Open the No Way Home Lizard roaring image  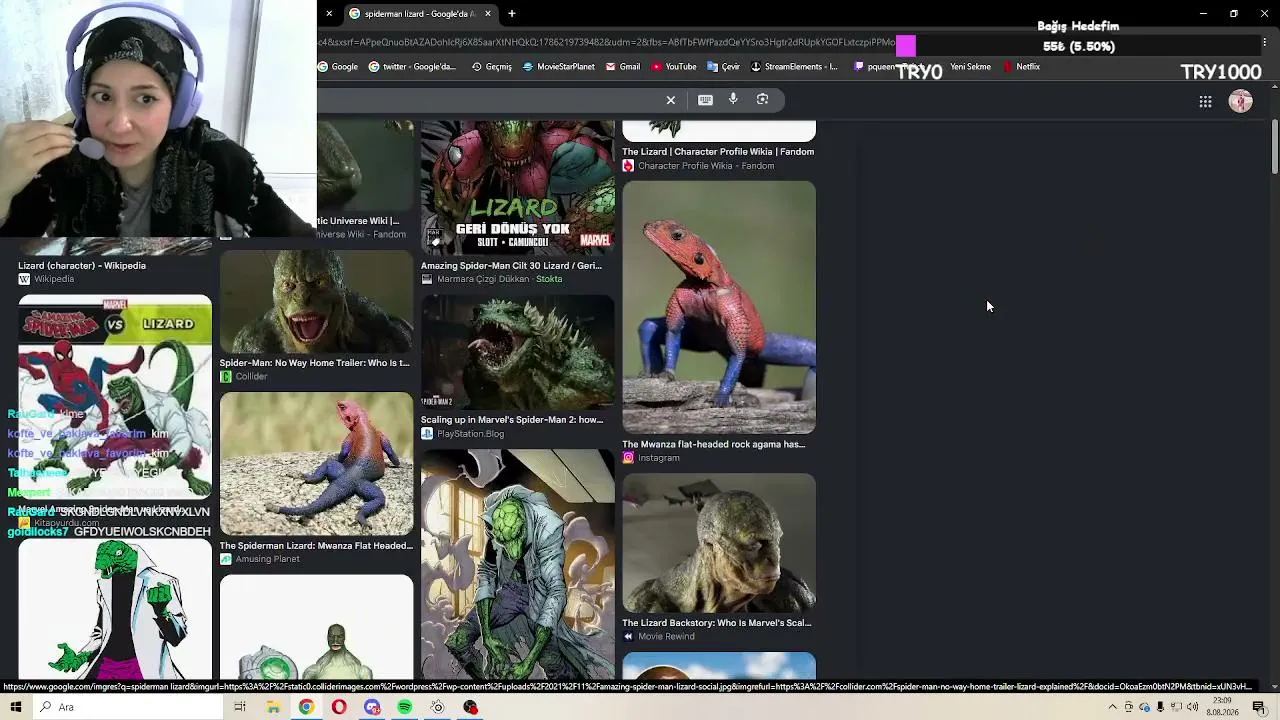(x=316, y=301)
